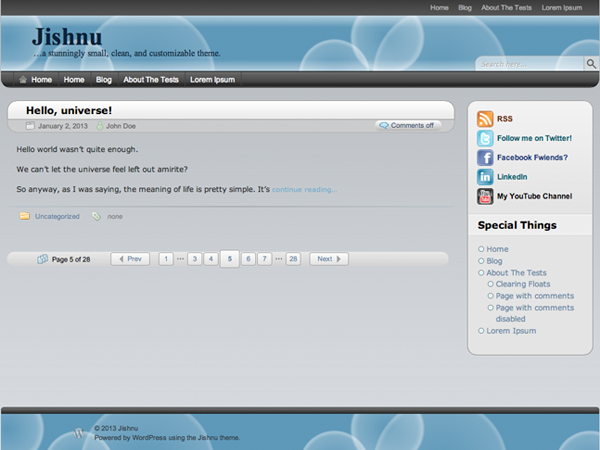Click the RSS feed icon
Screen dimensions: 600x450
(485, 119)
